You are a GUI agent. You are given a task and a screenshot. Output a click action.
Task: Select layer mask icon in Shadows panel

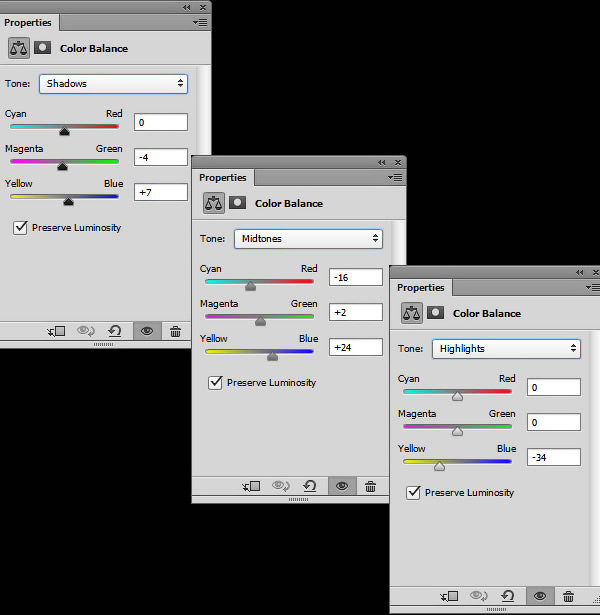42,48
